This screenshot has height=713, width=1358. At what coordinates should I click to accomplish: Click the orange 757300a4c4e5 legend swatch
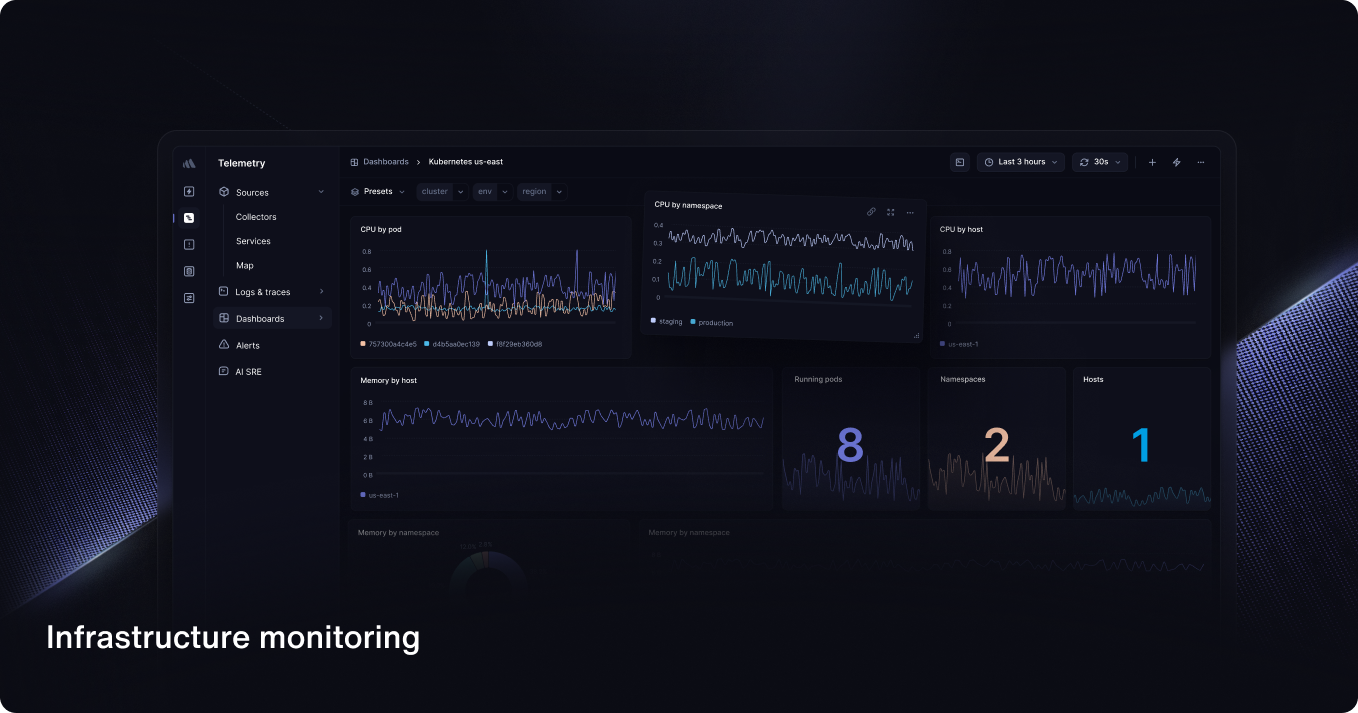pyautogui.click(x=362, y=343)
